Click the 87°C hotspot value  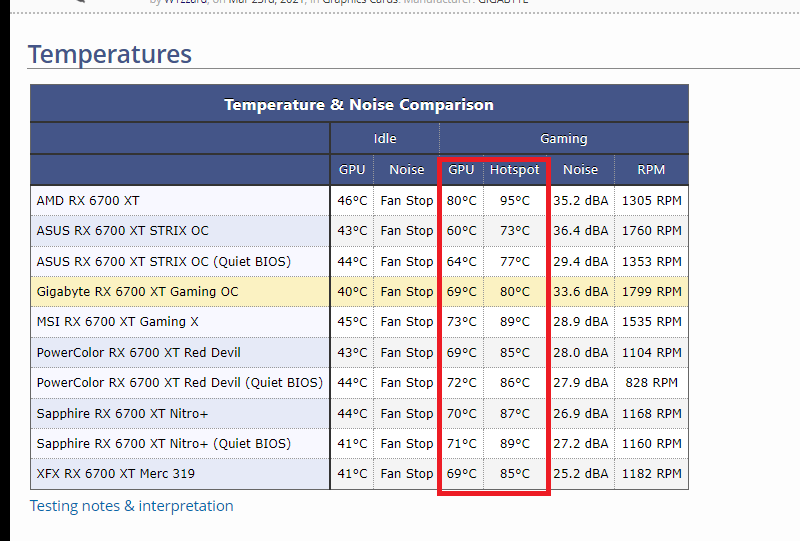tap(515, 413)
